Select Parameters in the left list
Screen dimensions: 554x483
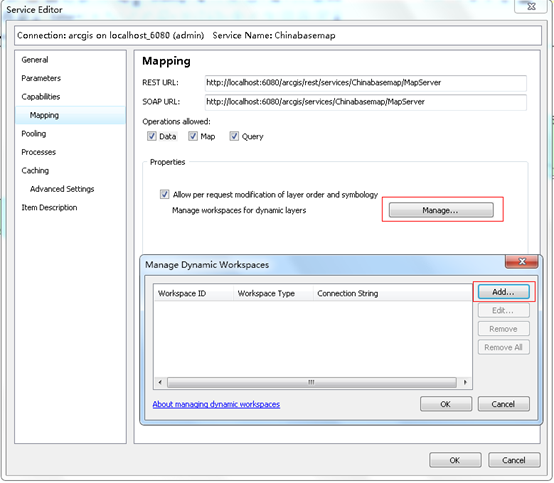click(41, 78)
